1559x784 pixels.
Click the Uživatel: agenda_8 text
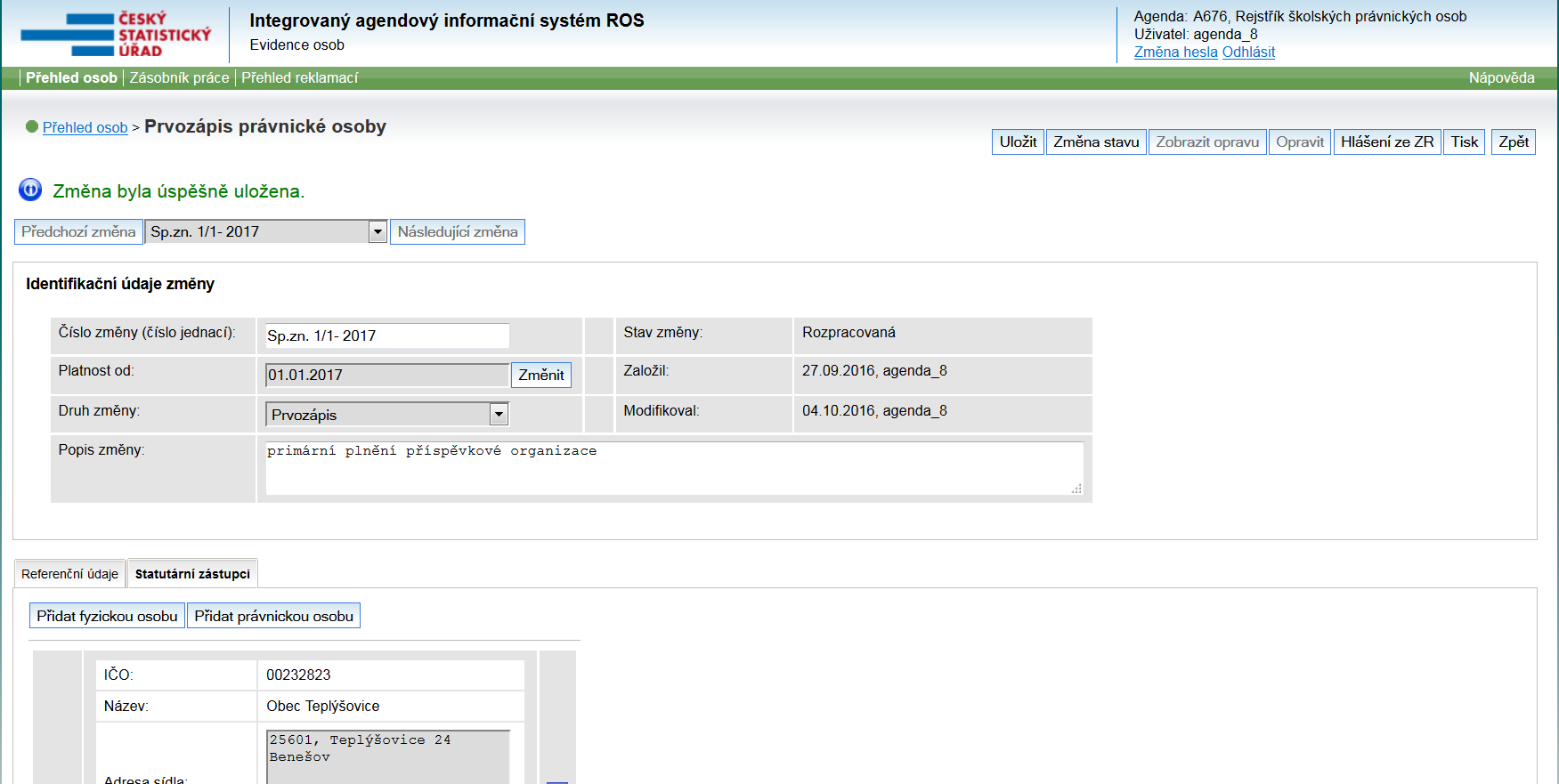point(1196,35)
